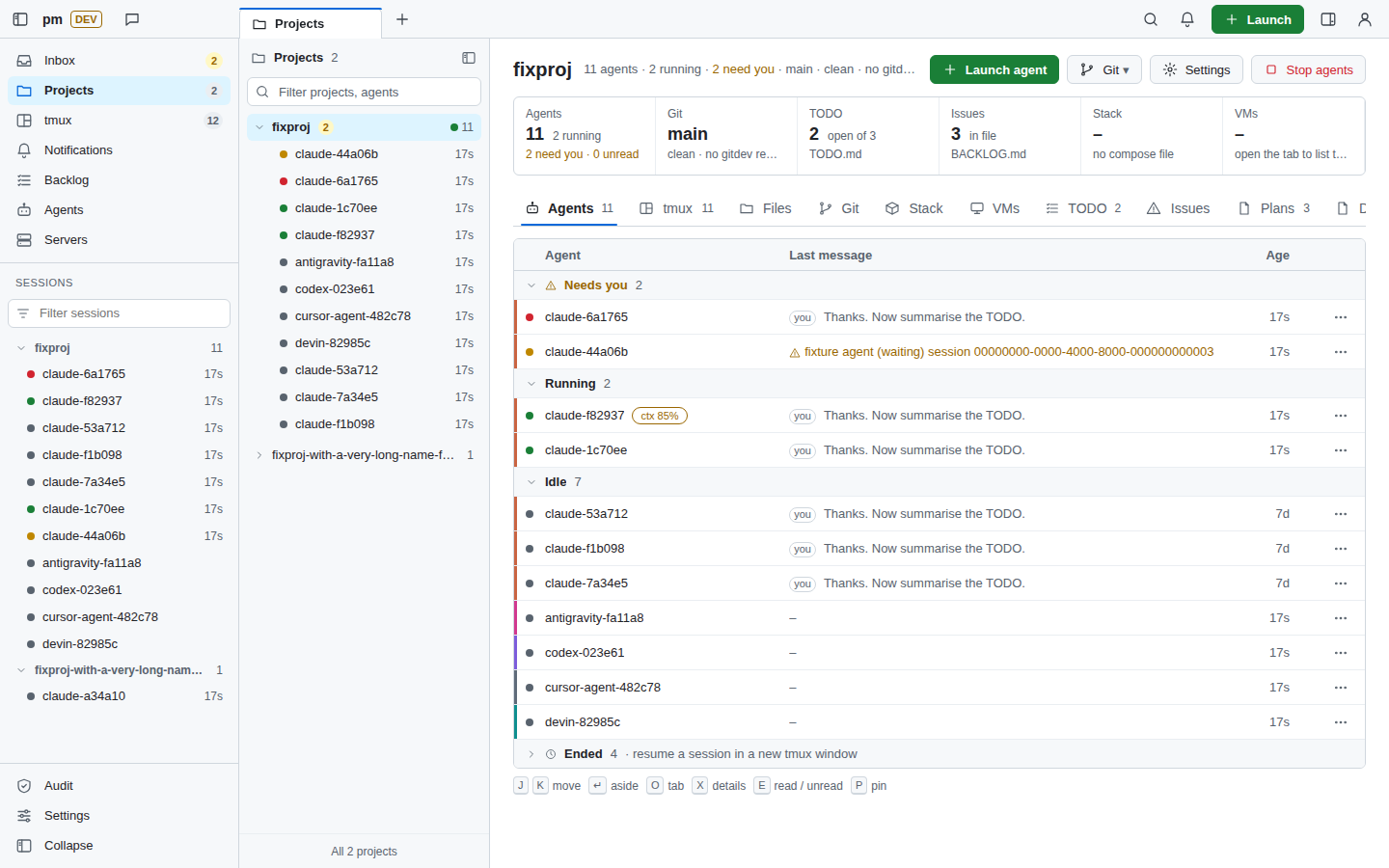Open the Git dropdown button
This screenshot has height=868, width=1389.
click(x=1104, y=69)
